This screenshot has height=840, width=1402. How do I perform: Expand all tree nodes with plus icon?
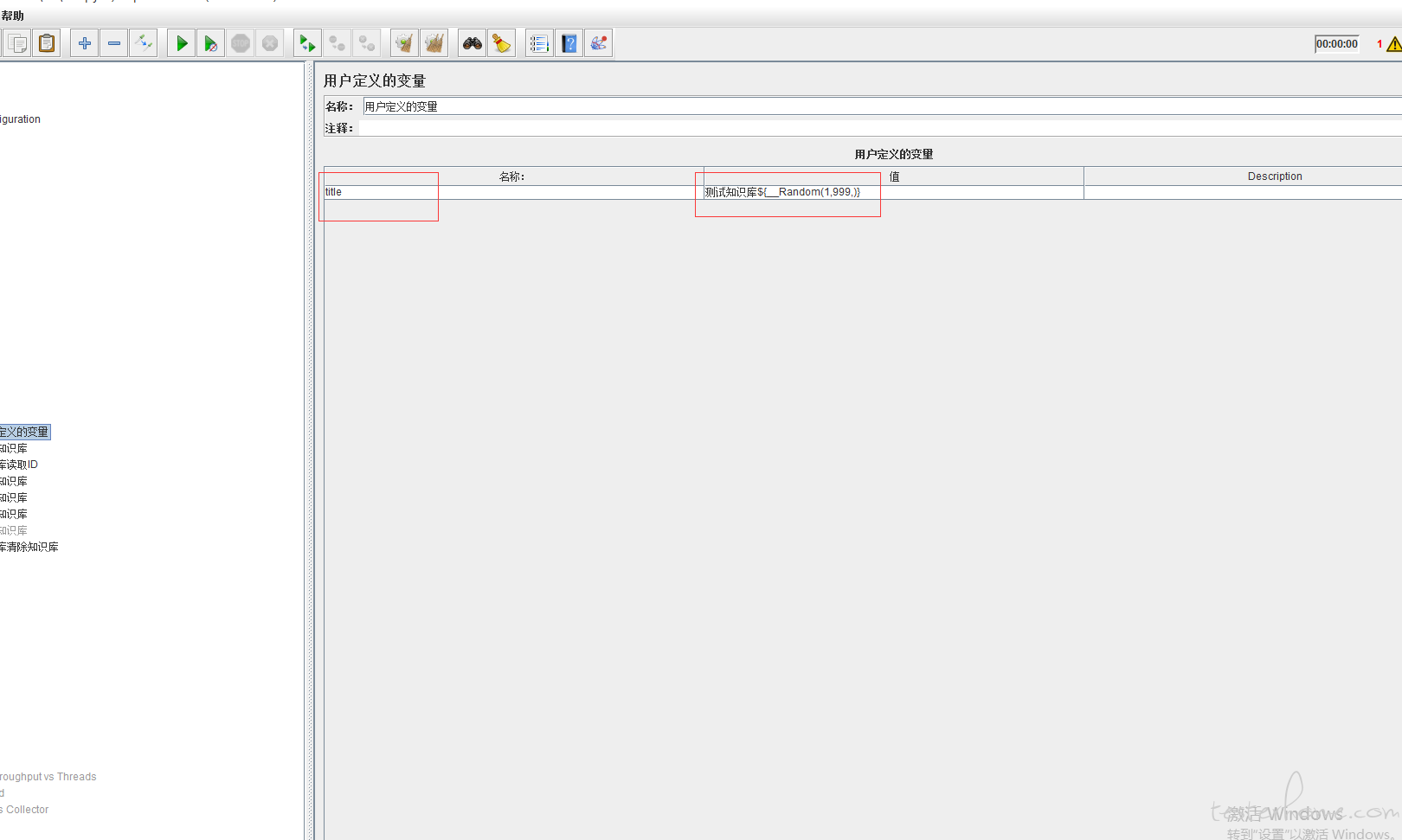[85, 43]
